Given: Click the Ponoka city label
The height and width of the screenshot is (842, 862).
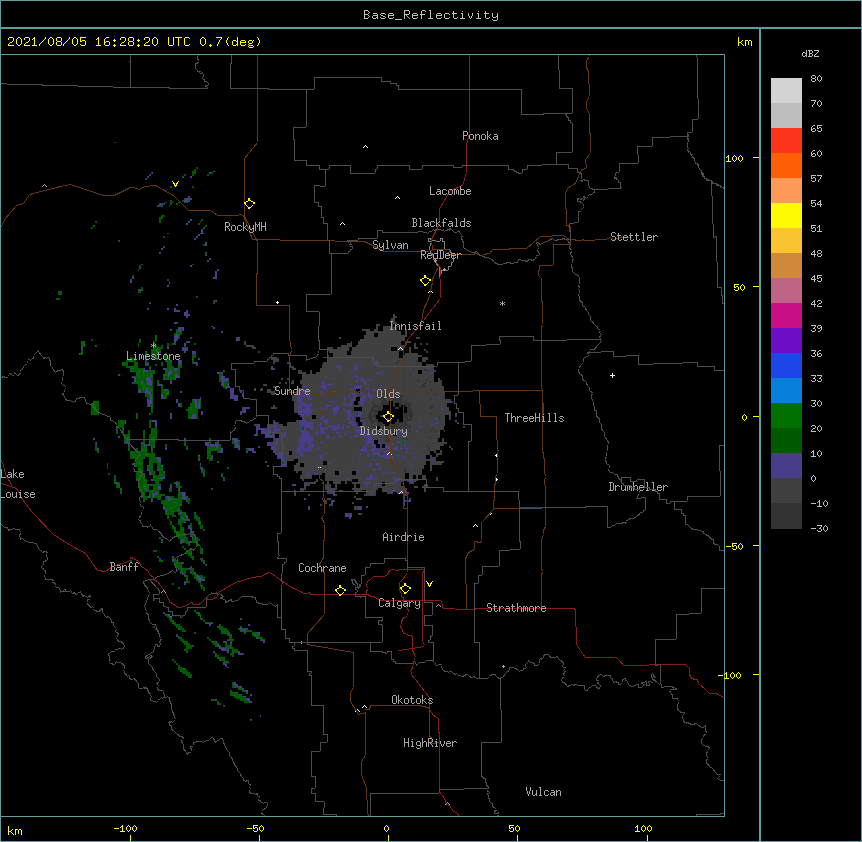Looking at the screenshot, I should click(x=480, y=136).
